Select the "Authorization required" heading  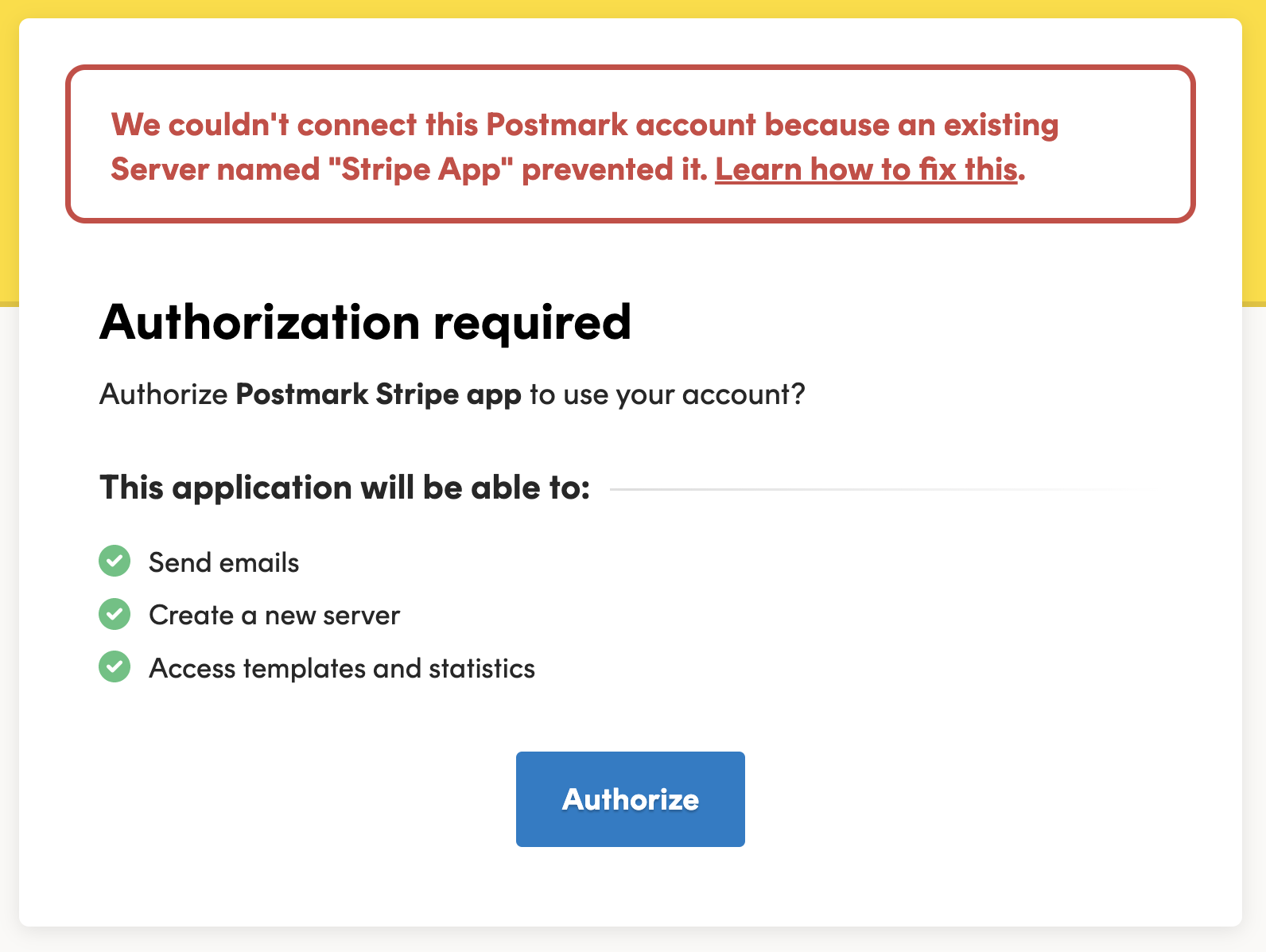(x=365, y=323)
